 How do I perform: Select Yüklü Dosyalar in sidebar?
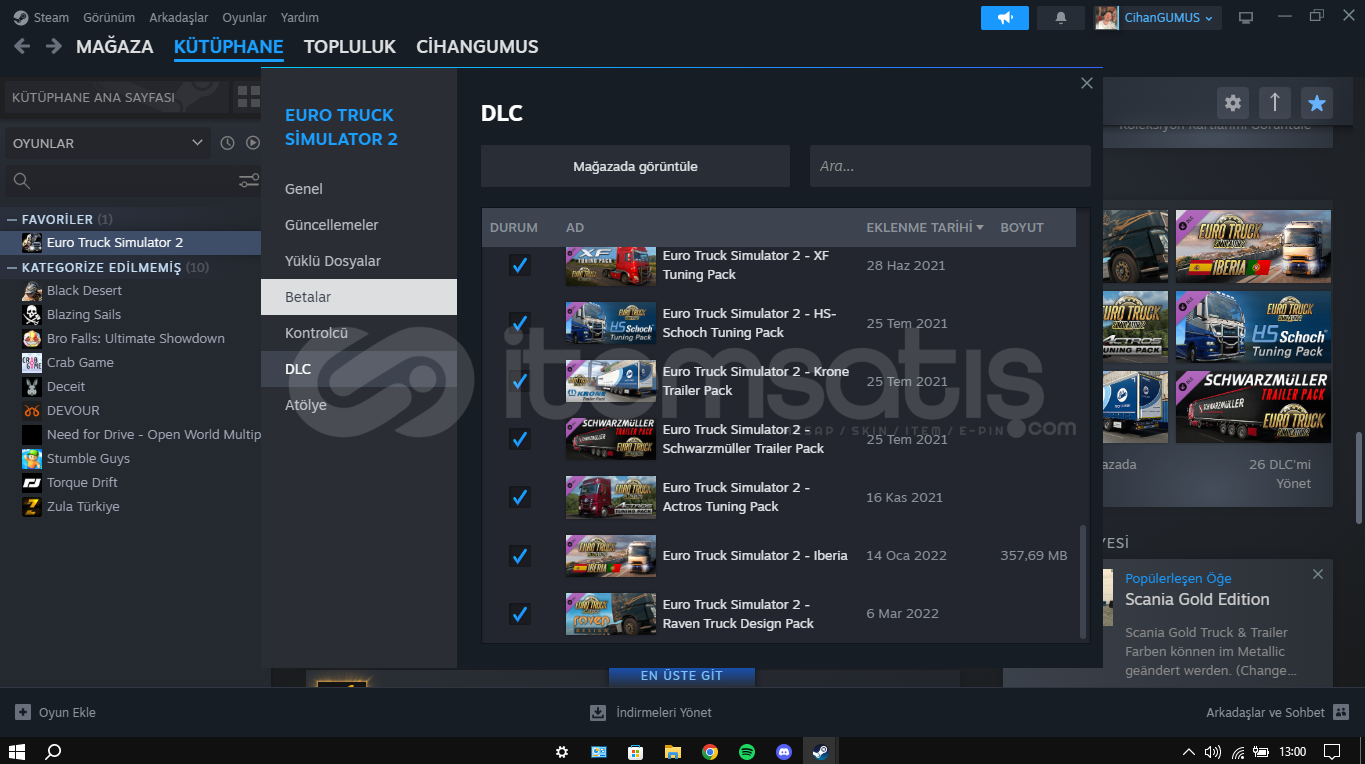point(359,261)
